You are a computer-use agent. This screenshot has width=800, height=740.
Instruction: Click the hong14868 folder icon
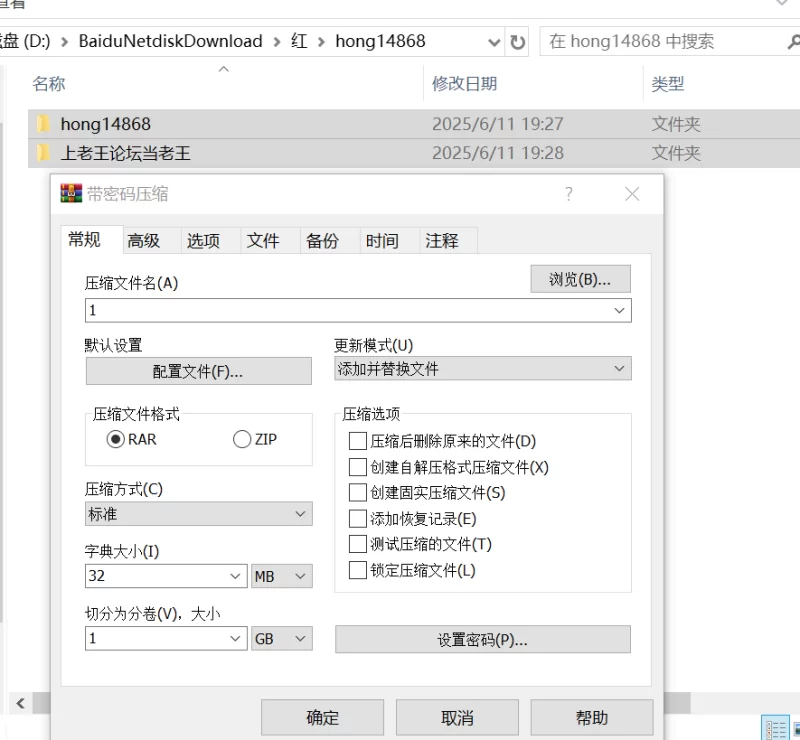43,124
